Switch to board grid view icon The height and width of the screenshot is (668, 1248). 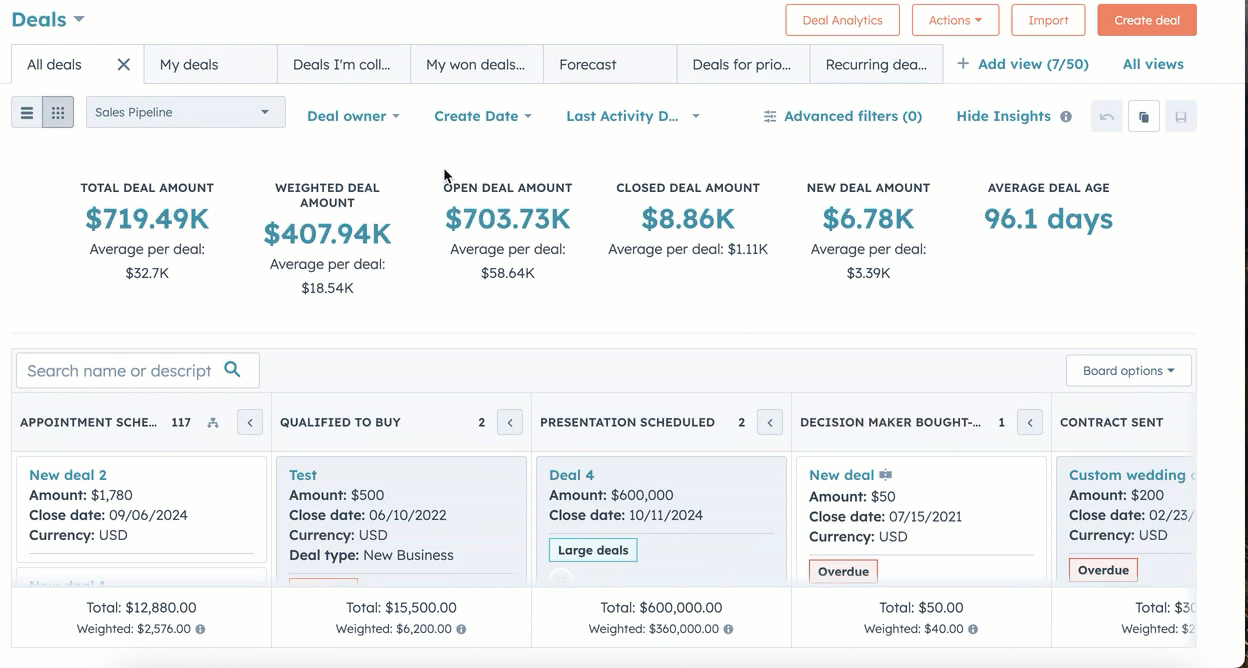(58, 113)
